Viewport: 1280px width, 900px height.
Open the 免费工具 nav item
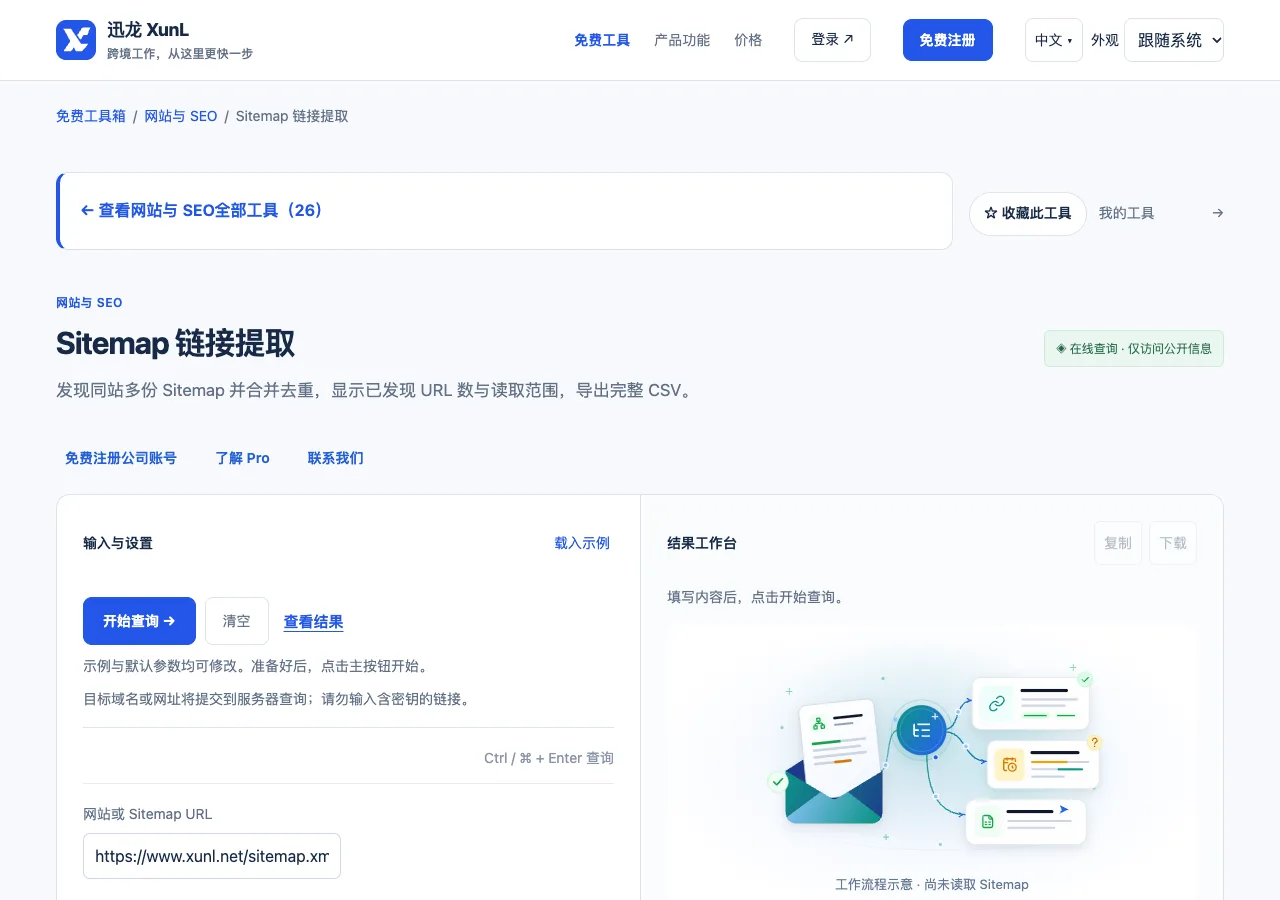tap(602, 40)
